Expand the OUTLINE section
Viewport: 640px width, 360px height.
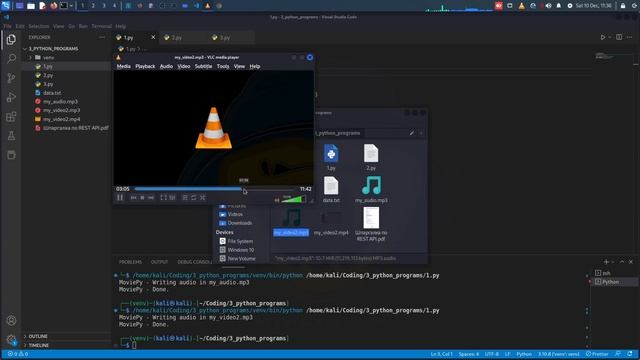coord(65,336)
